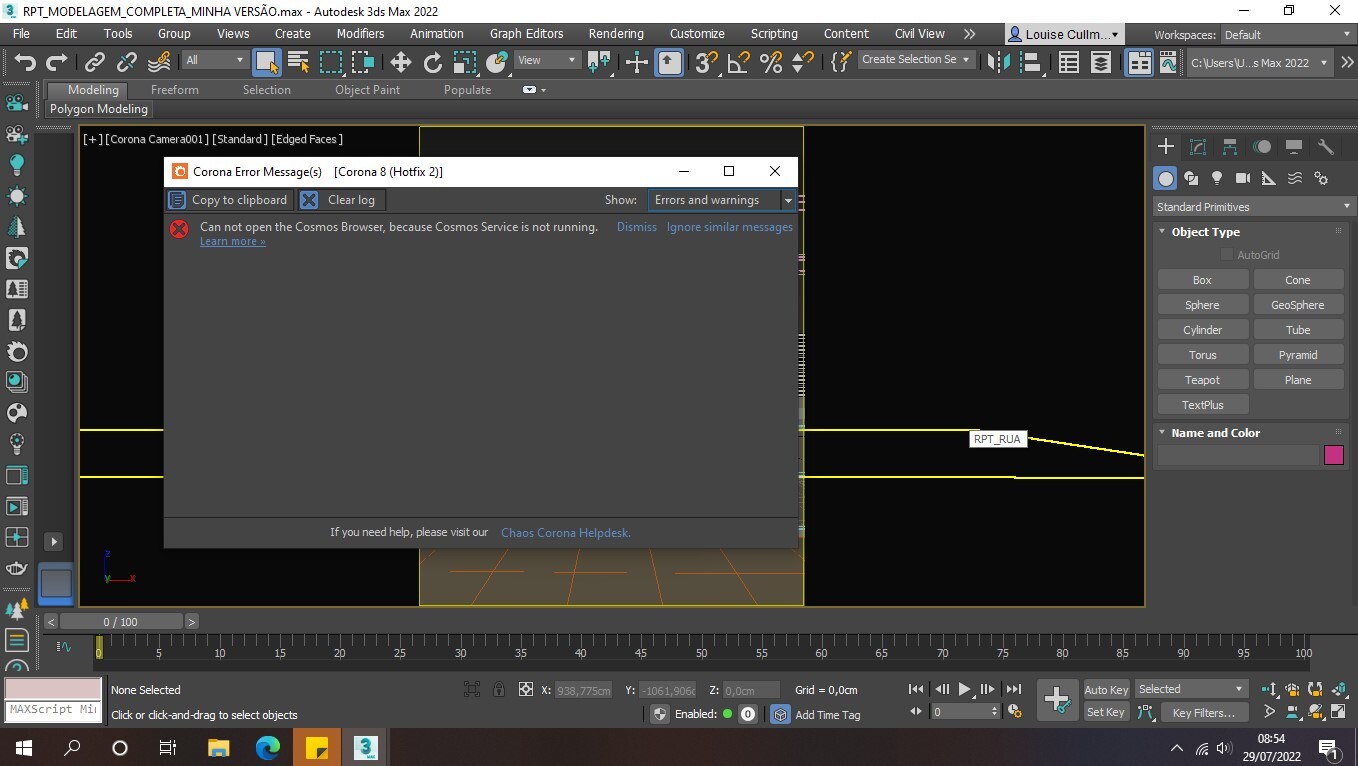The width and height of the screenshot is (1358, 766).
Task: Open Workspaces Default dropdown
Action: tap(1287, 34)
